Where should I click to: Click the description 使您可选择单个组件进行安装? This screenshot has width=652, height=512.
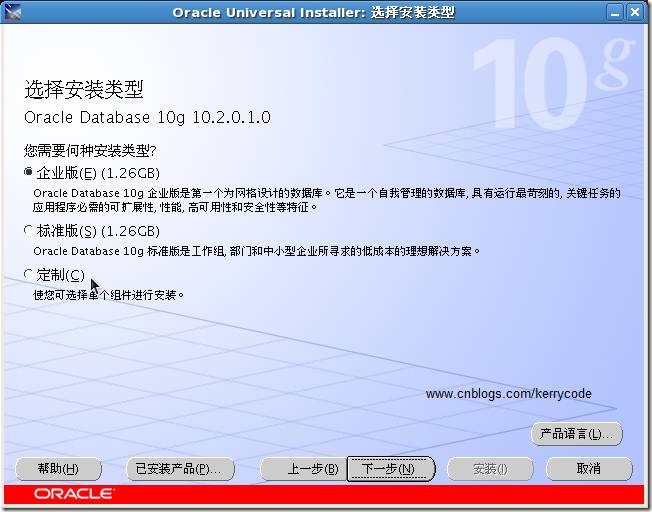tap(108, 295)
